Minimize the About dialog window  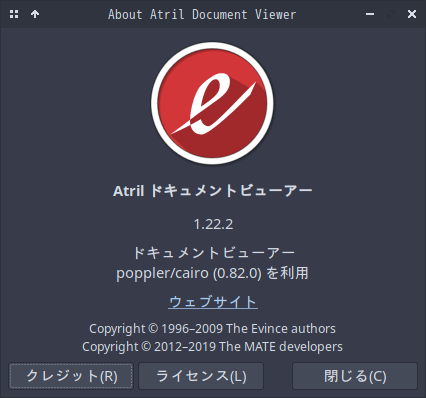pos(370,14)
